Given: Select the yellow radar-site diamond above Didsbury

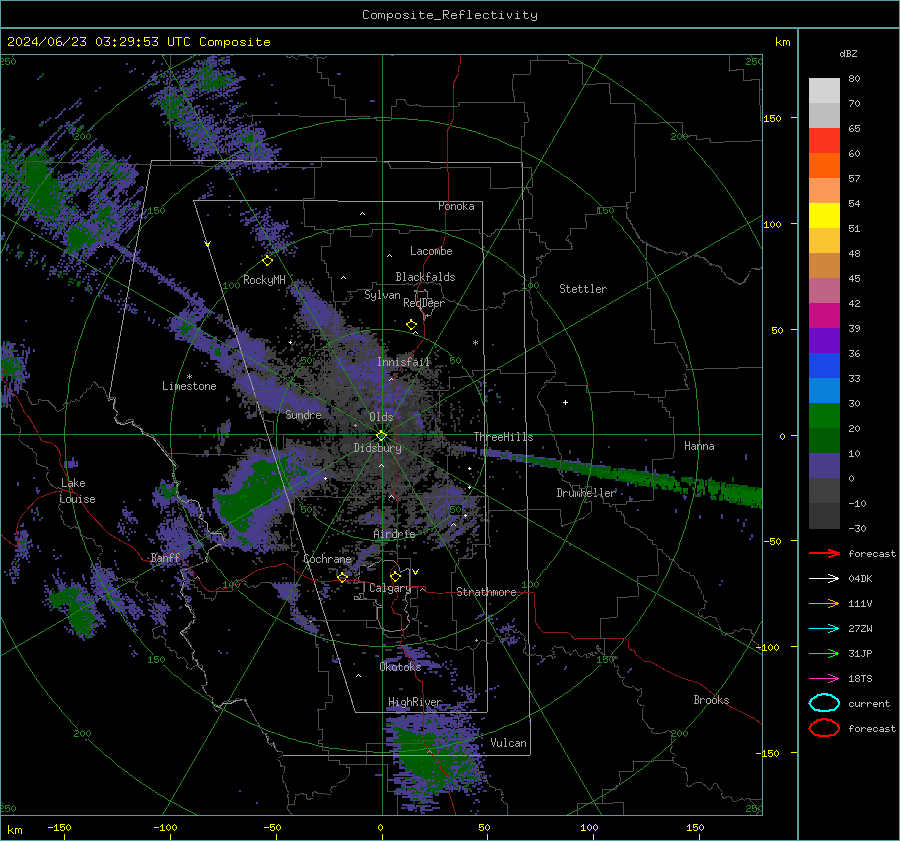Looking at the screenshot, I should pos(381,436).
